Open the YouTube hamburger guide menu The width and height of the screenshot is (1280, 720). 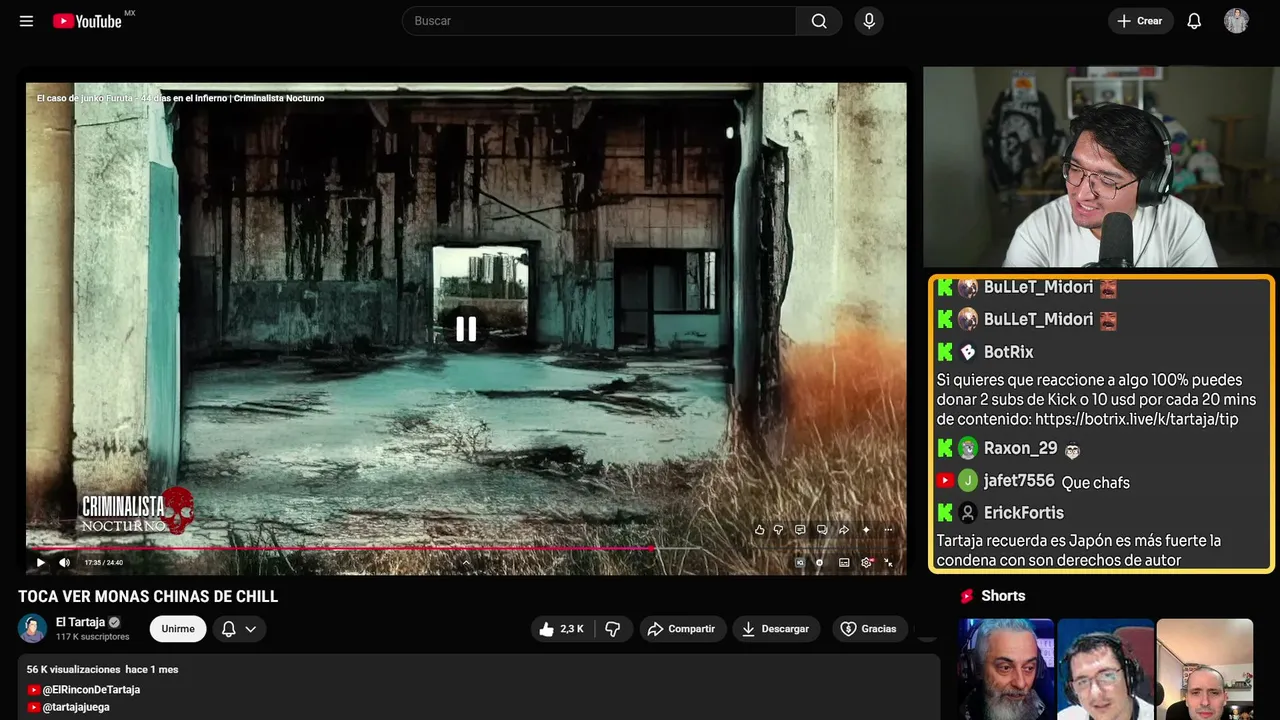pyautogui.click(x=26, y=21)
